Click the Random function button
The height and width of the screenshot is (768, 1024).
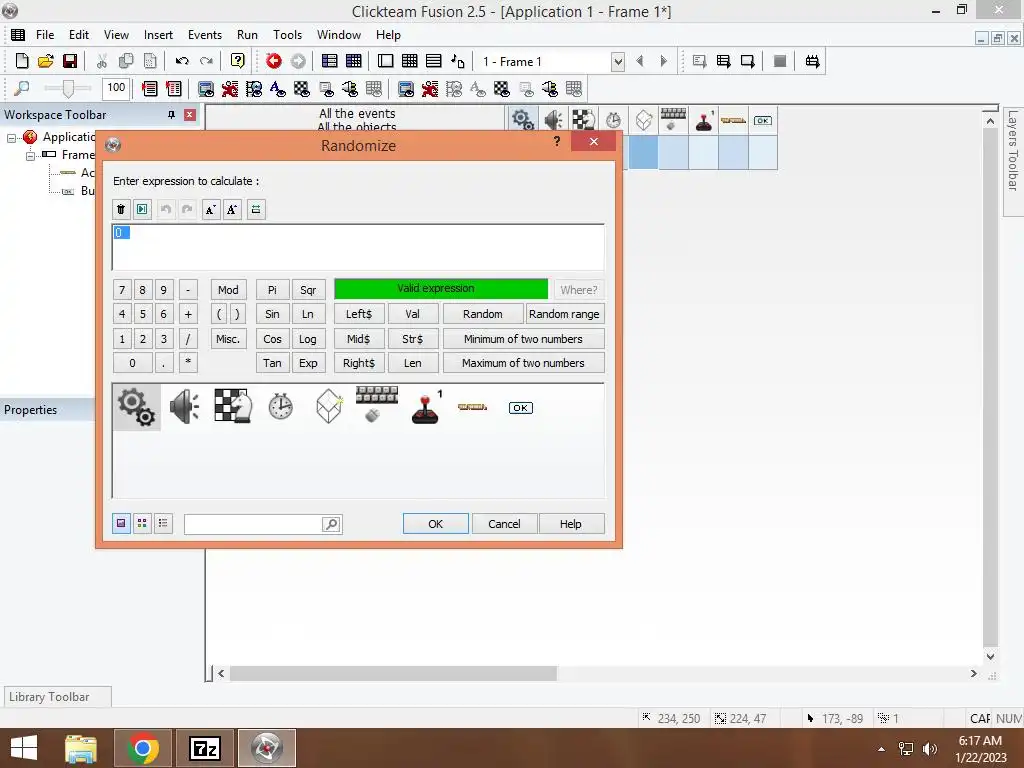tap(483, 314)
